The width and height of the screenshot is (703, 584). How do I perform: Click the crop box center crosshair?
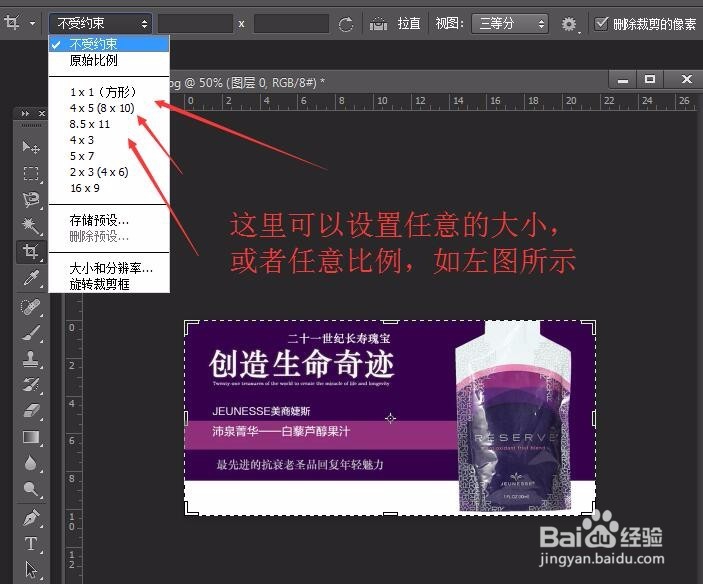coord(391,418)
